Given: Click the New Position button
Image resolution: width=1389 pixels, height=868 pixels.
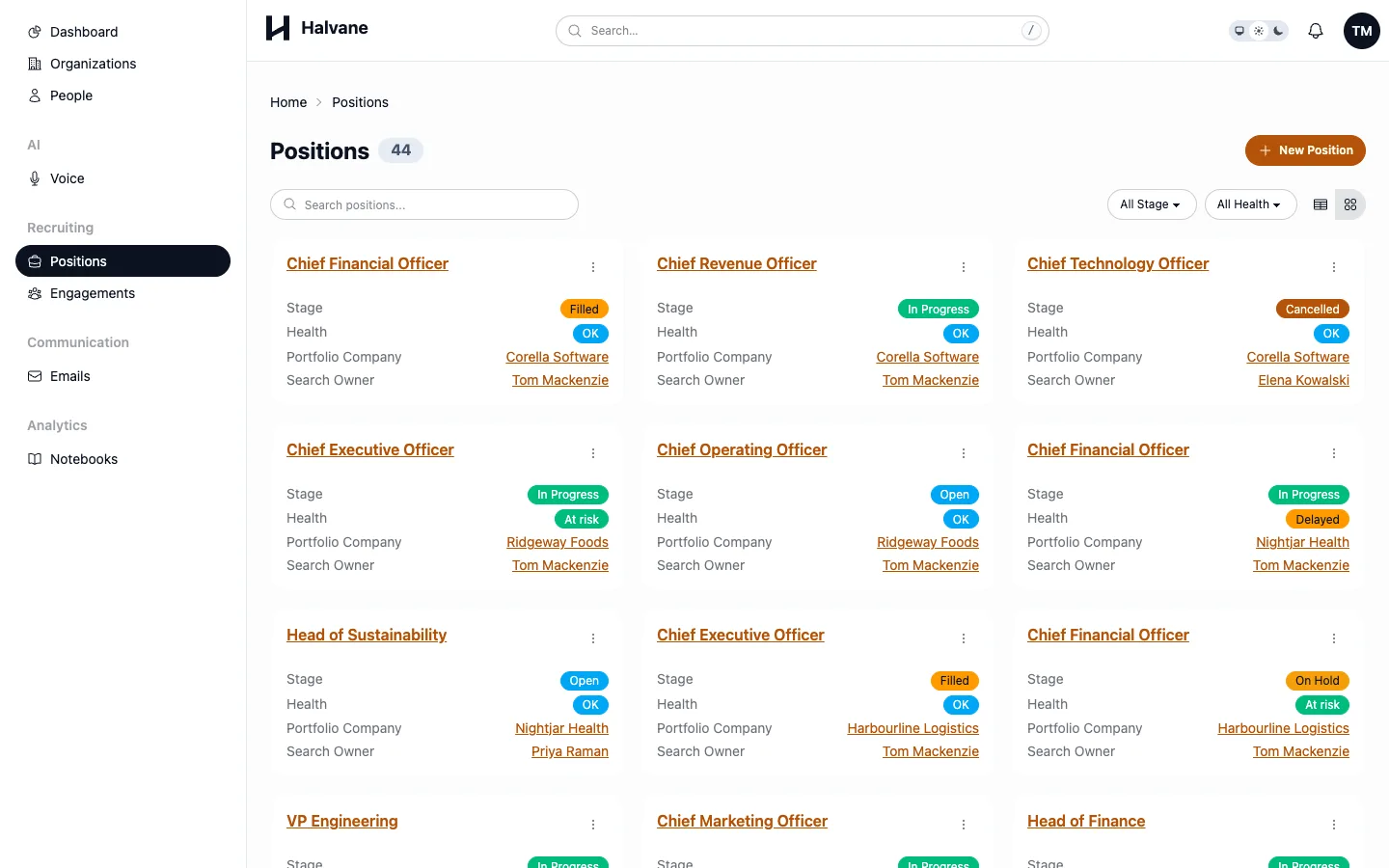Looking at the screenshot, I should [x=1305, y=150].
